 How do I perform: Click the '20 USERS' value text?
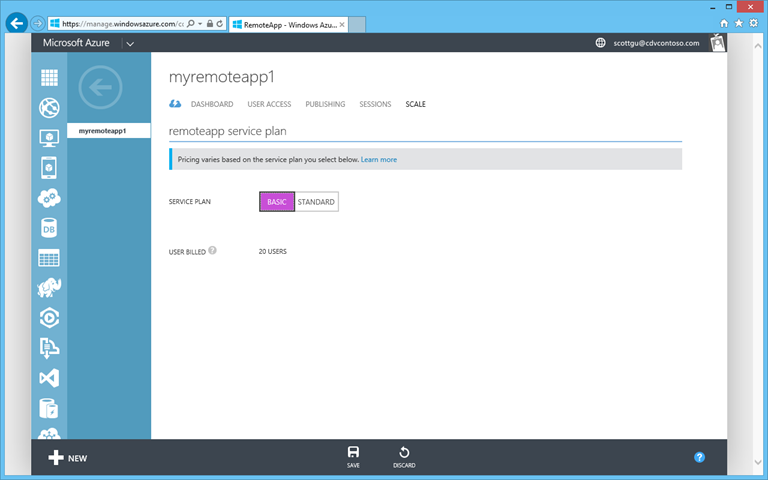tap(273, 251)
